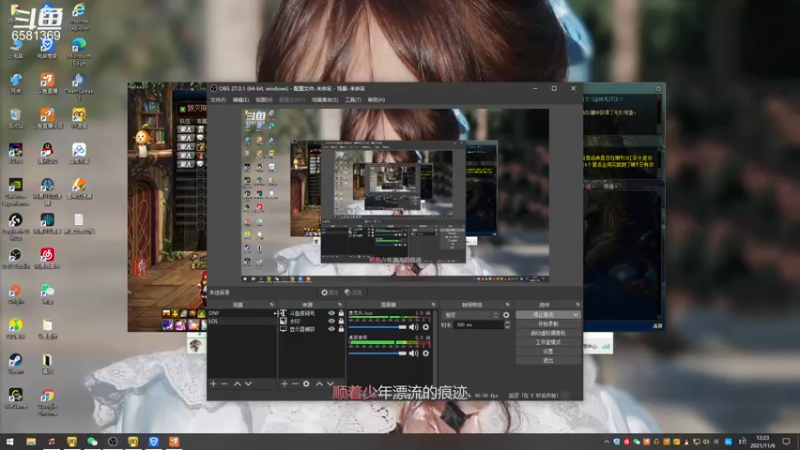Image resolution: width=800 pixels, height=450 pixels.
Task: Pop out the scenes dock panel
Action: [271, 305]
